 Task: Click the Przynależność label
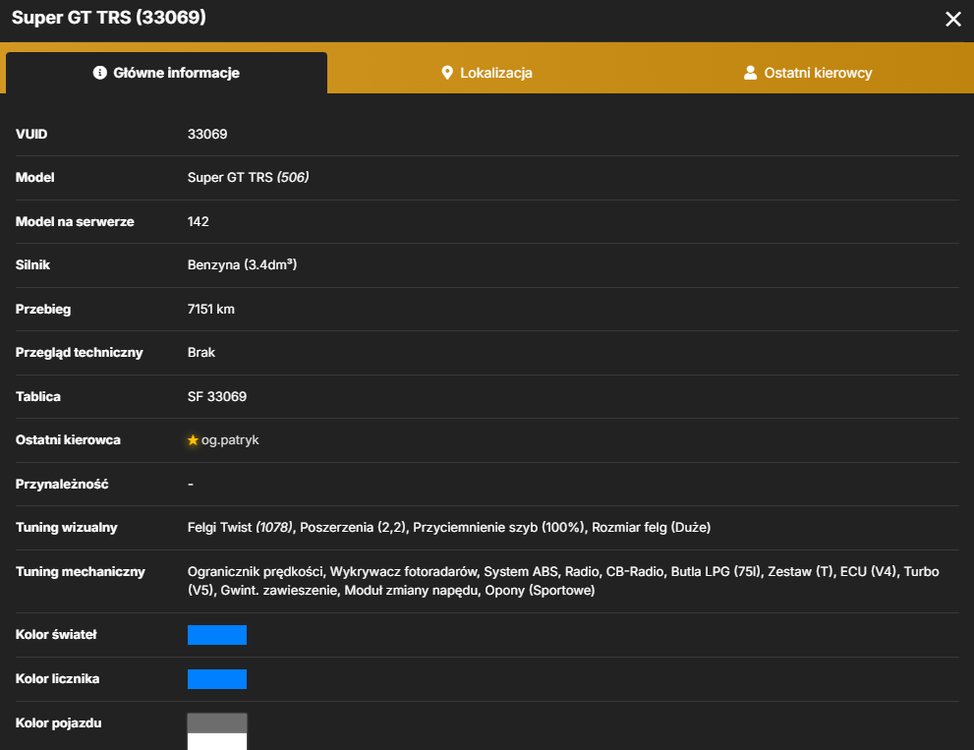coord(61,484)
